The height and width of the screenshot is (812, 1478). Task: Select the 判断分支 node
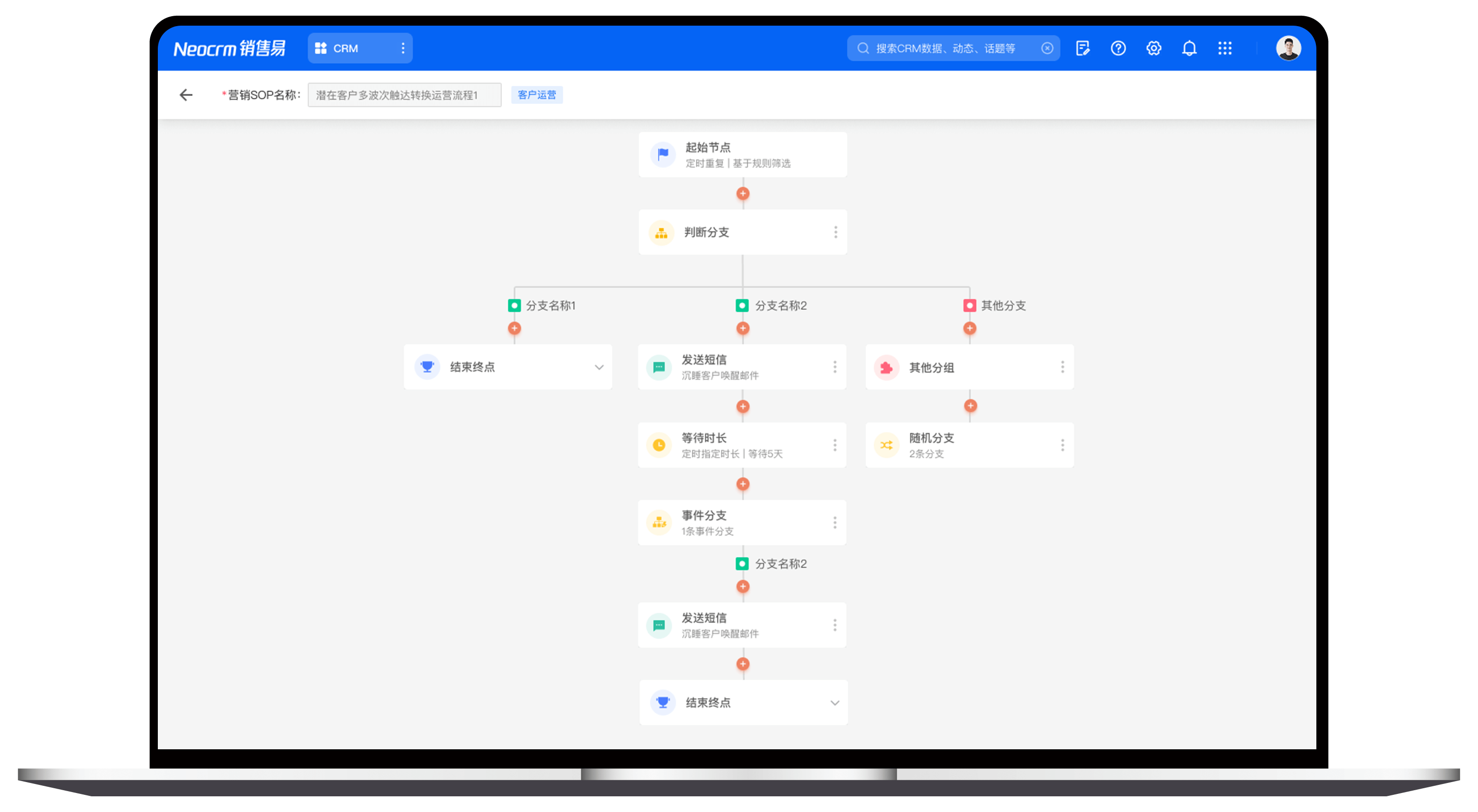pyautogui.click(x=743, y=232)
